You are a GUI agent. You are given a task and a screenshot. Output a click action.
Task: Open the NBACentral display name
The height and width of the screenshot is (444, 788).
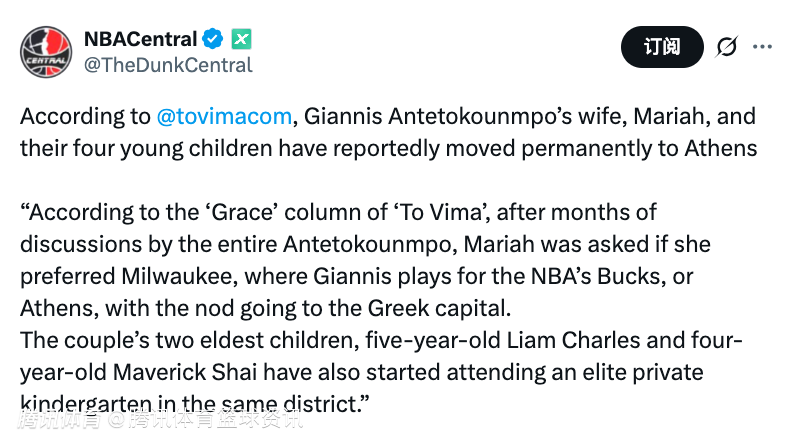(140, 39)
